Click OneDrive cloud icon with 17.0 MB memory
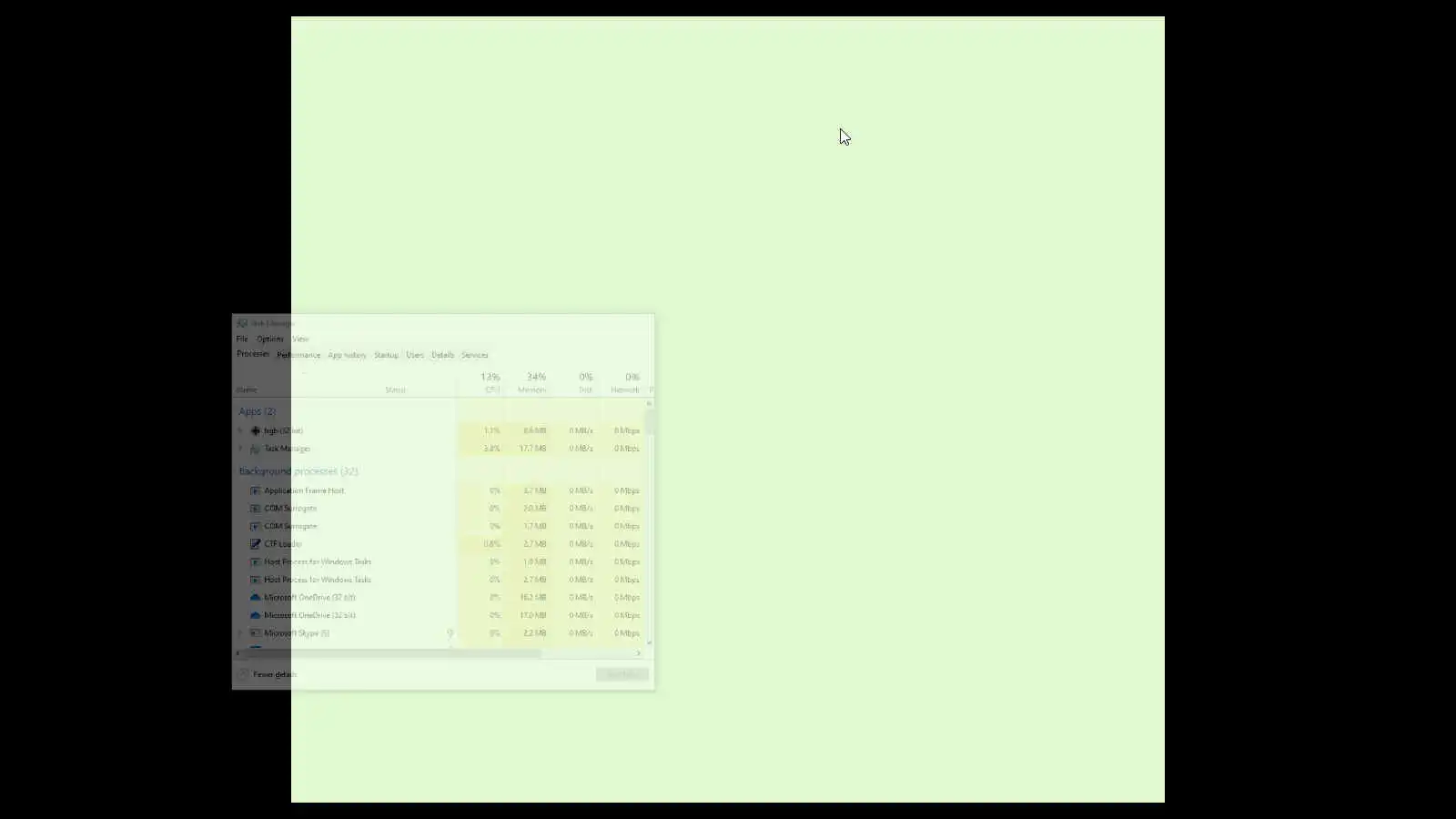1456x819 pixels. (x=256, y=615)
